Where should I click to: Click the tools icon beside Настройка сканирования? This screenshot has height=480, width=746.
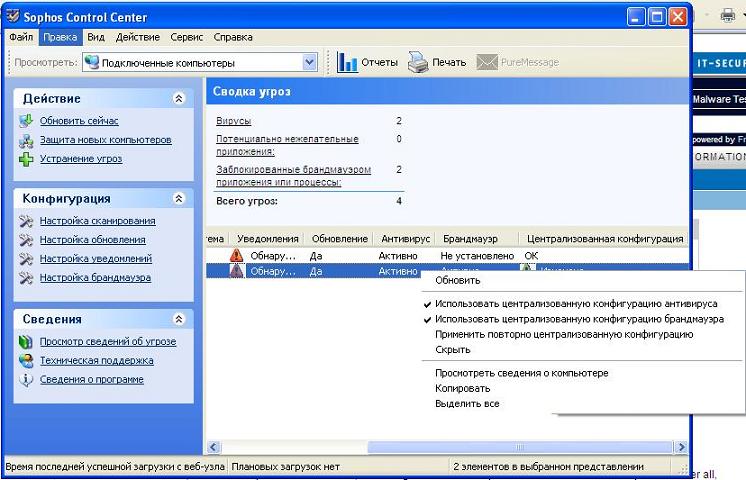point(26,221)
